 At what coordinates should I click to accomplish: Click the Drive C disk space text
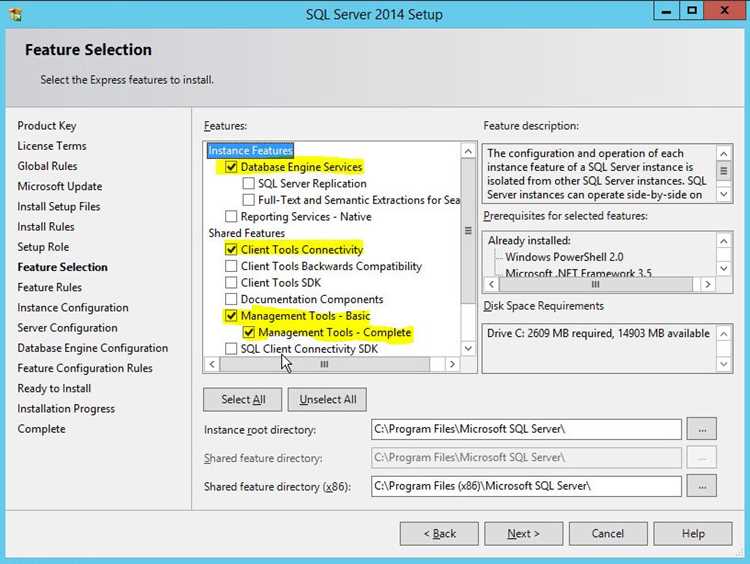(598, 333)
